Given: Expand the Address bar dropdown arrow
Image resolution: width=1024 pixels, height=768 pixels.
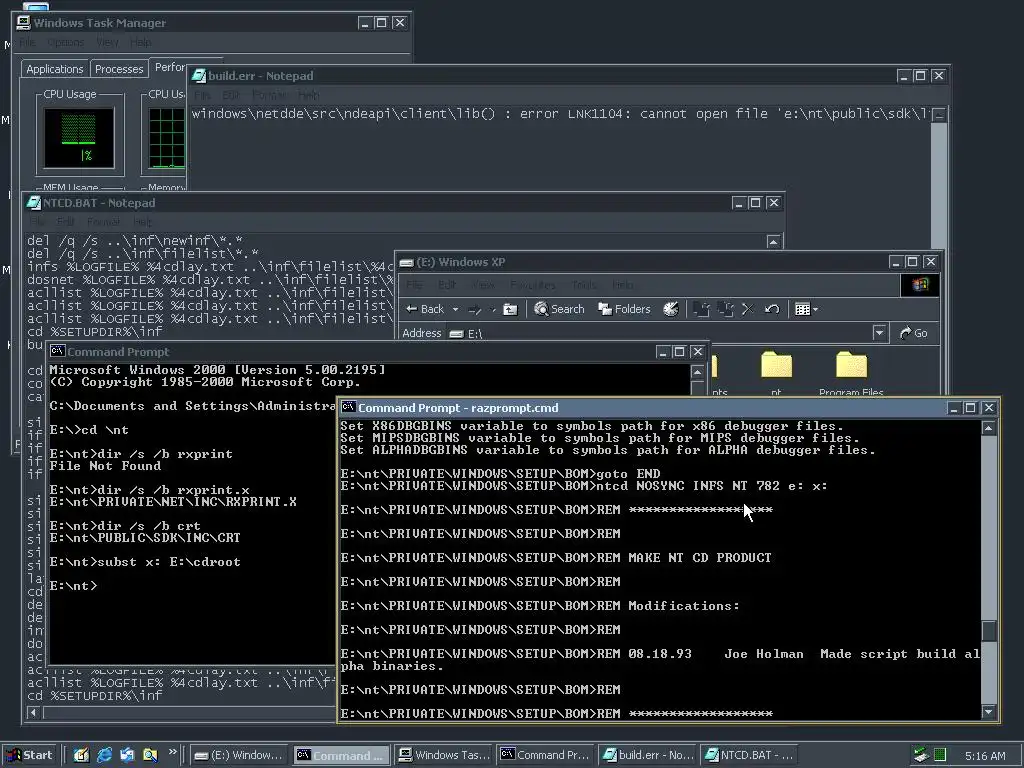Looking at the screenshot, I should [x=879, y=333].
